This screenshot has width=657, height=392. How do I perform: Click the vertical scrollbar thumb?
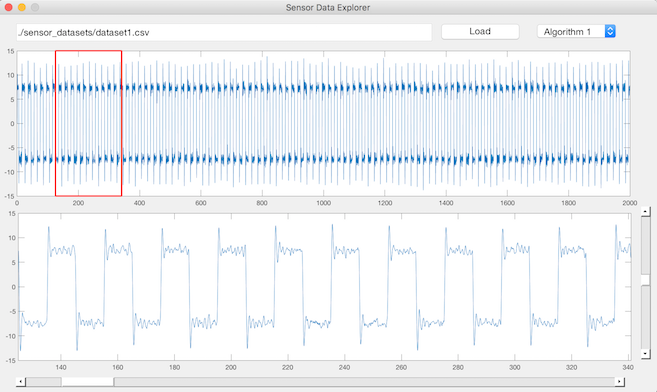click(x=645, y=280)
